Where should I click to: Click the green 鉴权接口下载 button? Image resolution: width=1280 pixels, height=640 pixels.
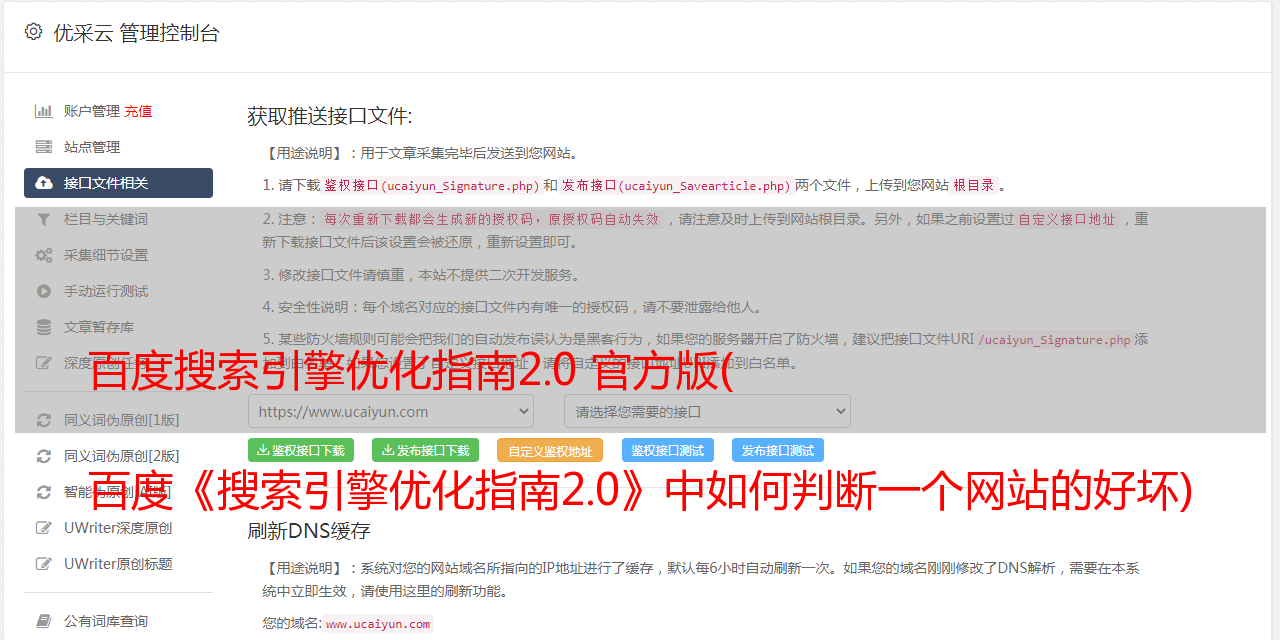click(x=301, y=450)
